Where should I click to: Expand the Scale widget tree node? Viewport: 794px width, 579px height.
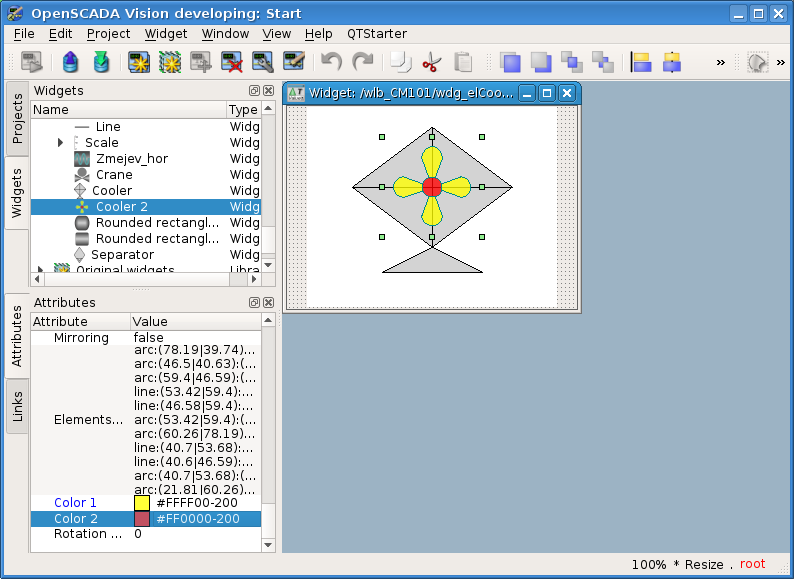pos(61,143)
